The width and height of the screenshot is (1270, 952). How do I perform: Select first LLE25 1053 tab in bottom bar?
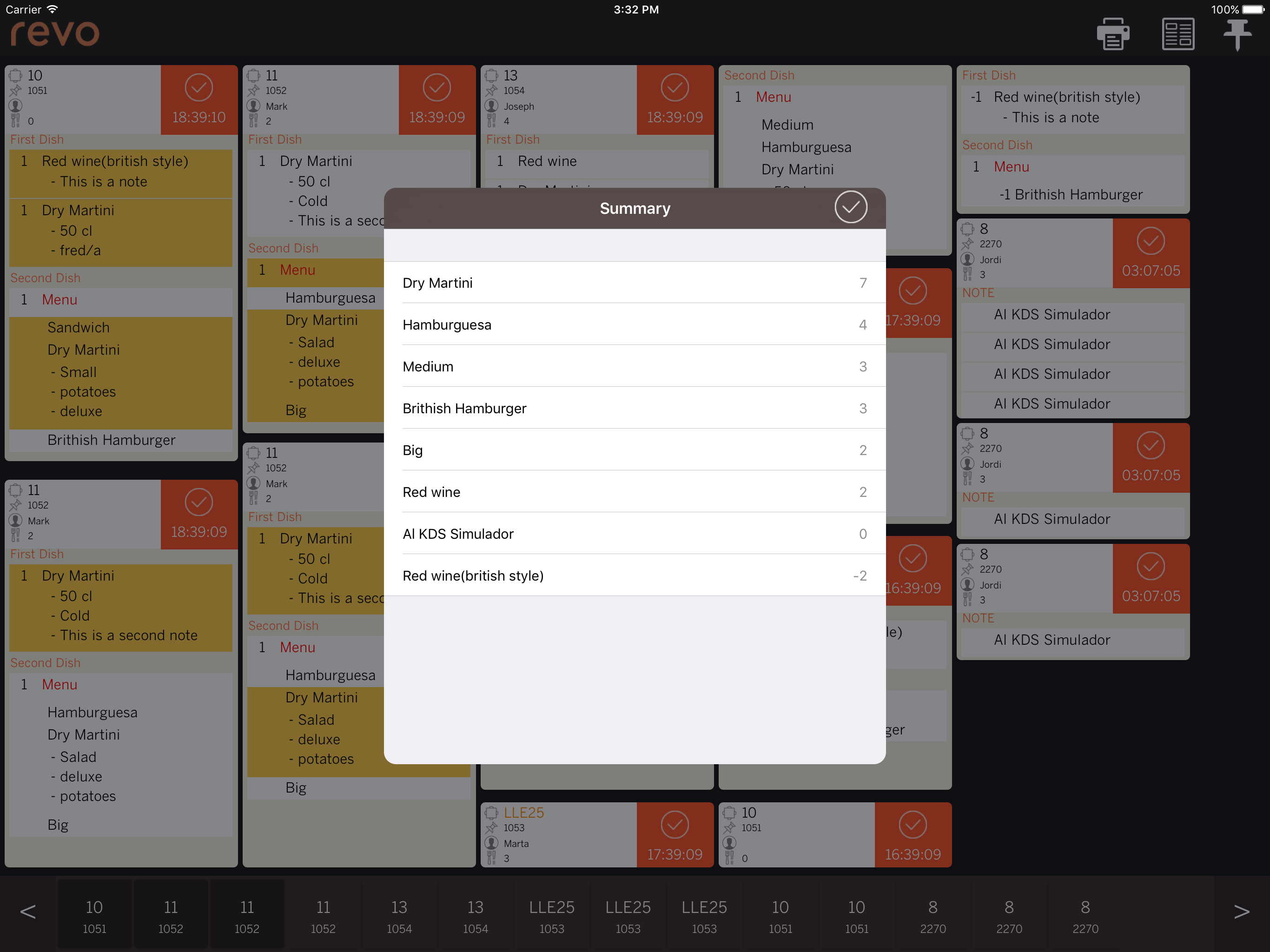coord(551,915)
